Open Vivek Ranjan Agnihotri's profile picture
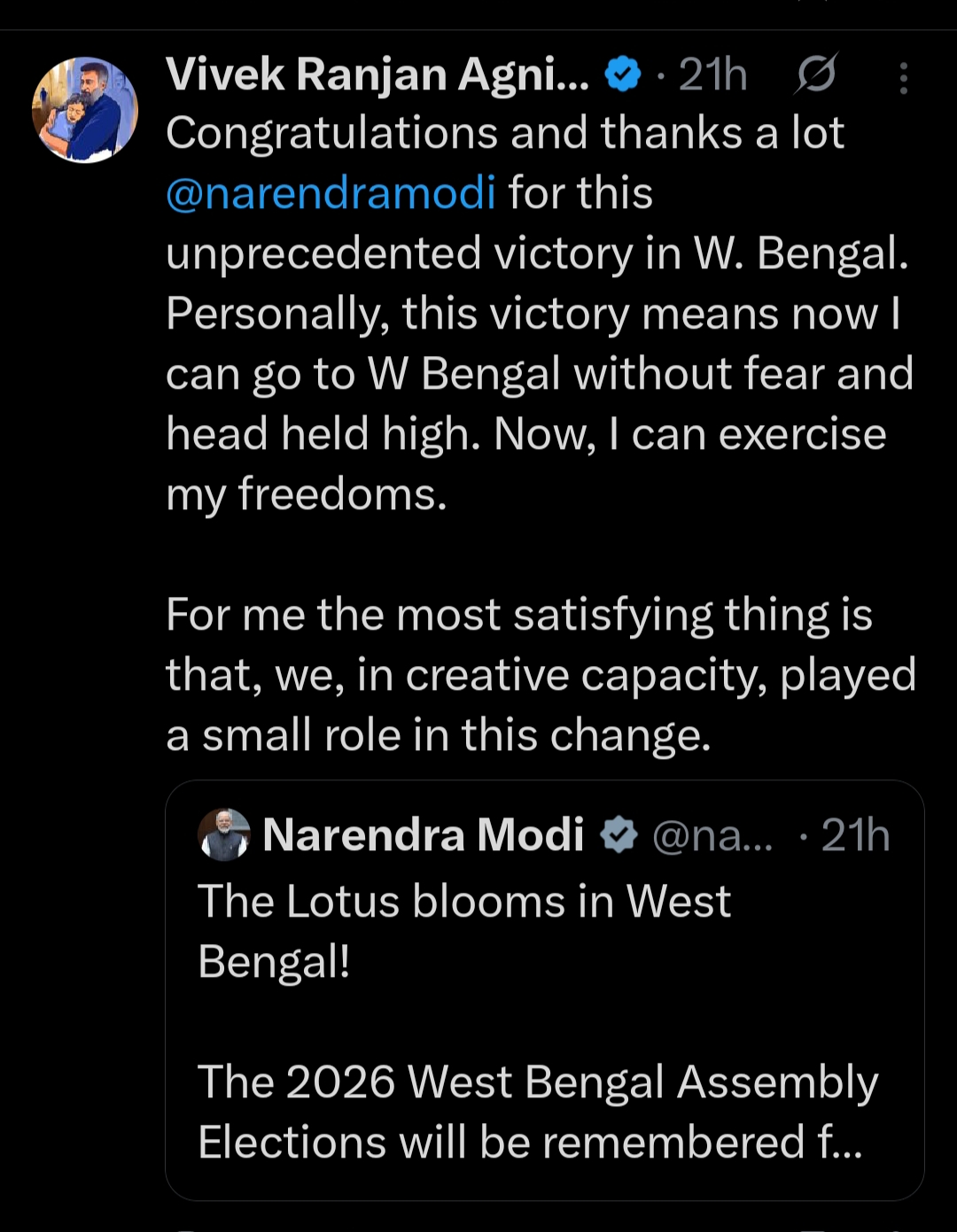The height and width of the screenshot is (1232, 957). 85,111
